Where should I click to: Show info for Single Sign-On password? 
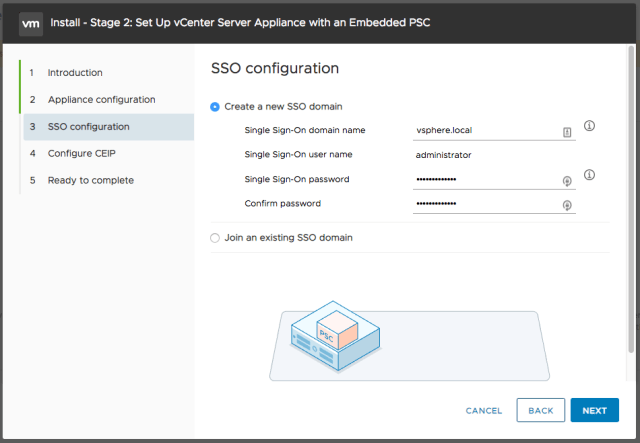pos(589,175)
